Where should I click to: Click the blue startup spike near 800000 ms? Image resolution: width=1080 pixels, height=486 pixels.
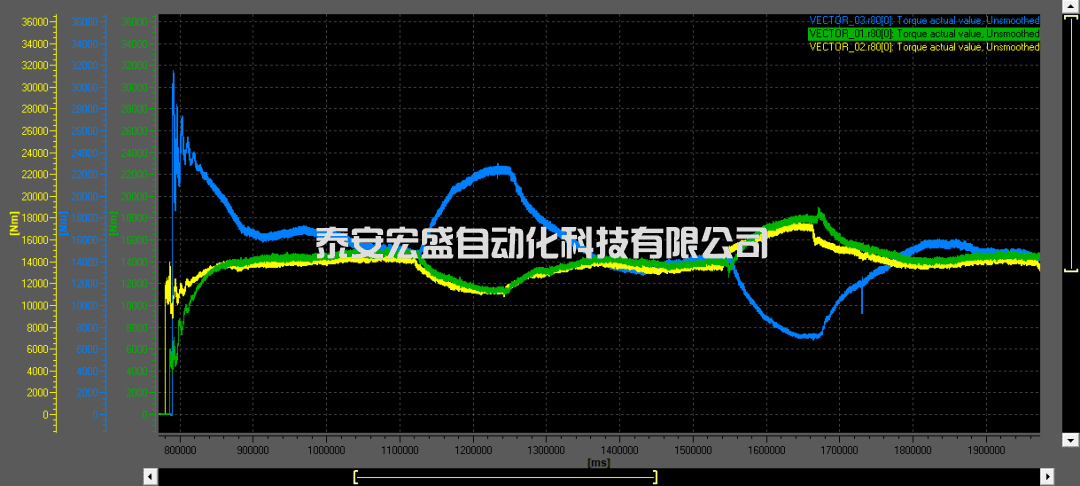point(174,75)
